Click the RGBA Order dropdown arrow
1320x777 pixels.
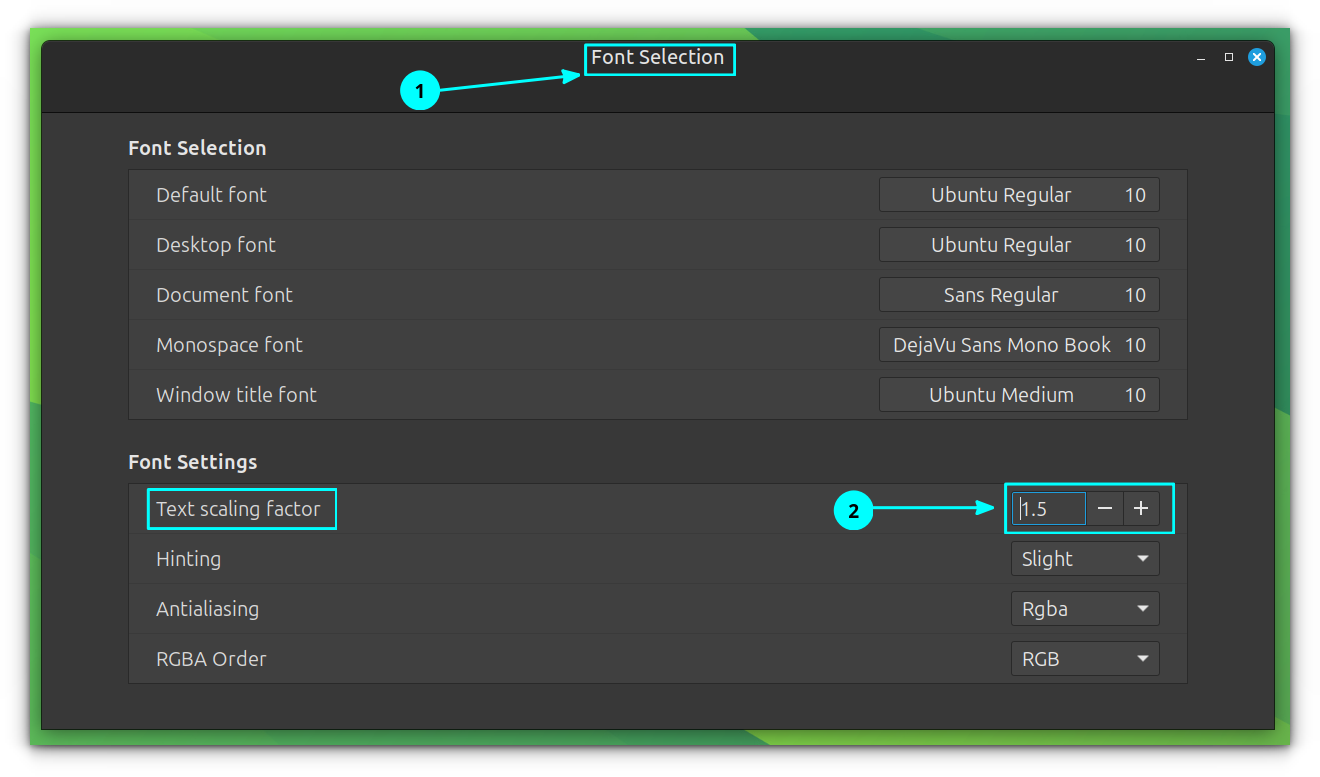(x=1142, y=658)
